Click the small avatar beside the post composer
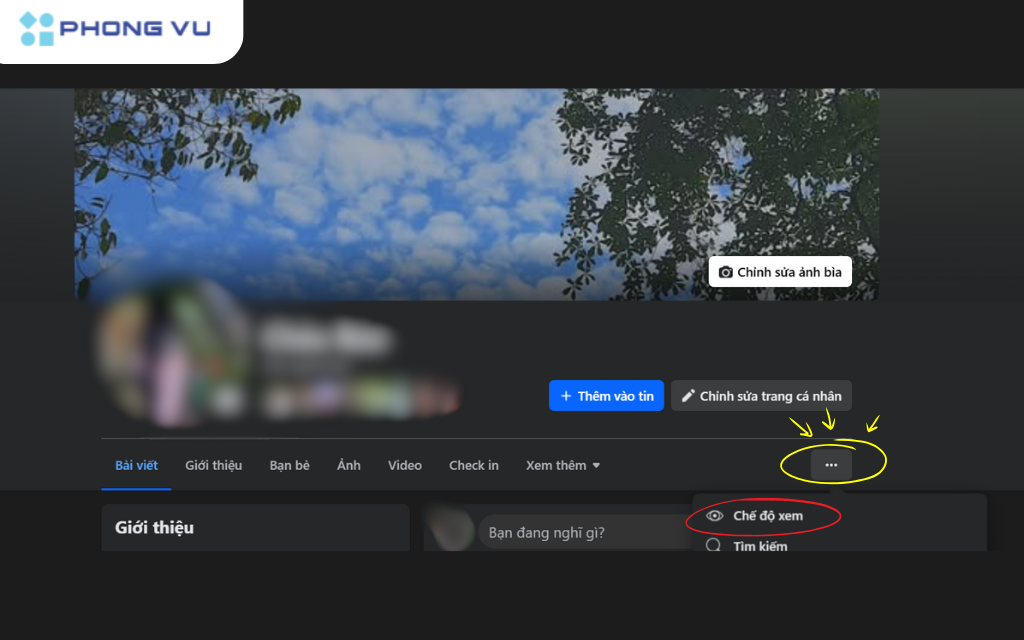Image resolution: width=1024 pixels, height=640 pixels. (x=448, y=528)
